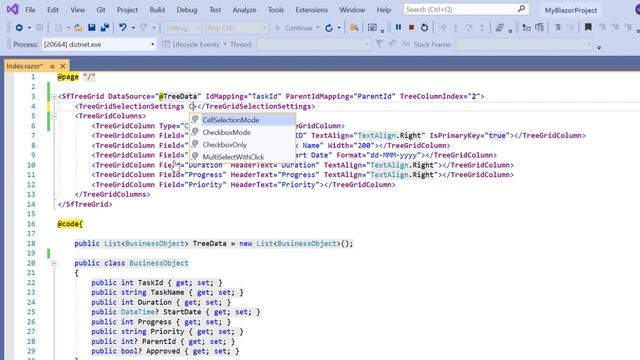Undo the last edit
The image size is (640, 360).
122,28
